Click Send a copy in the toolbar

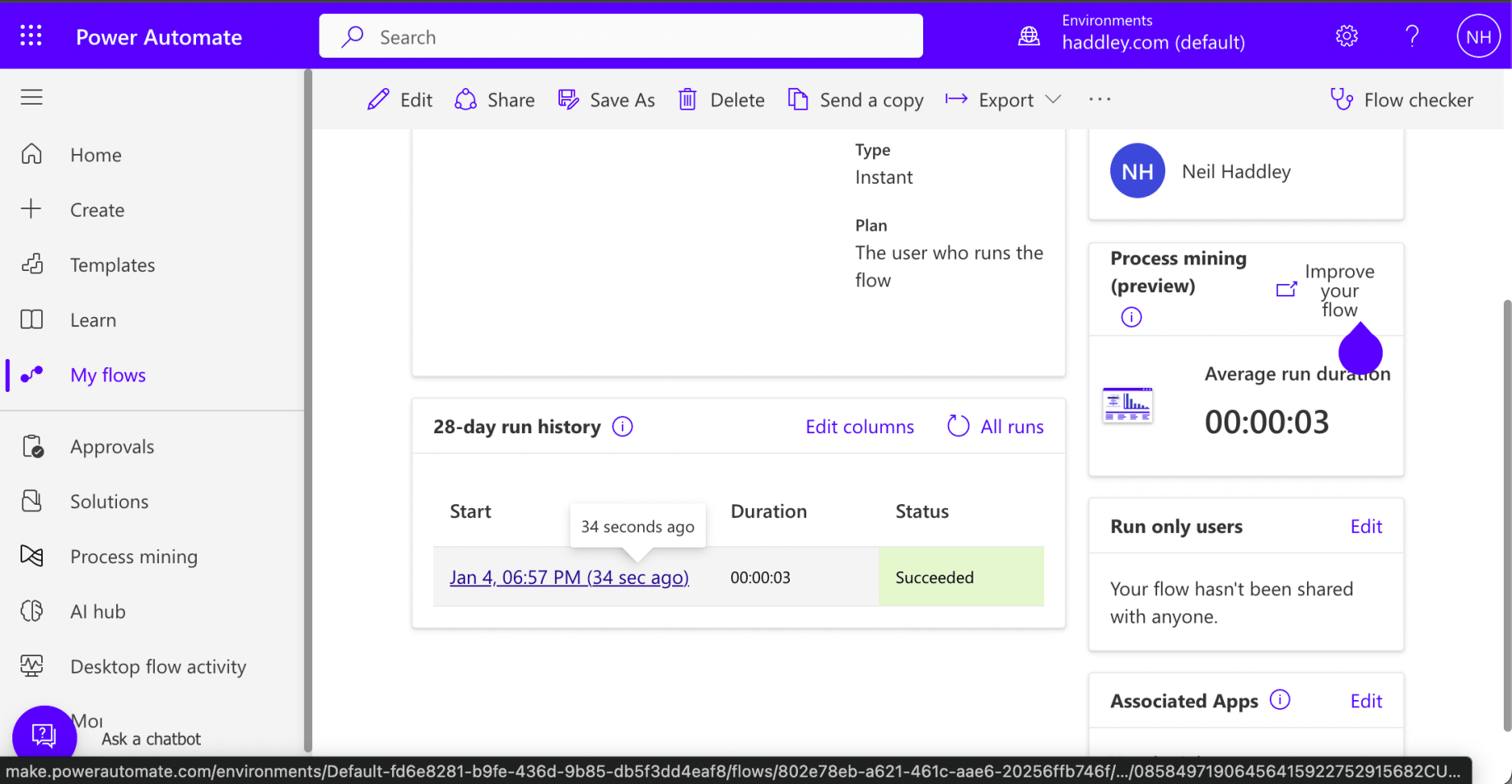[x=856, y=100]
